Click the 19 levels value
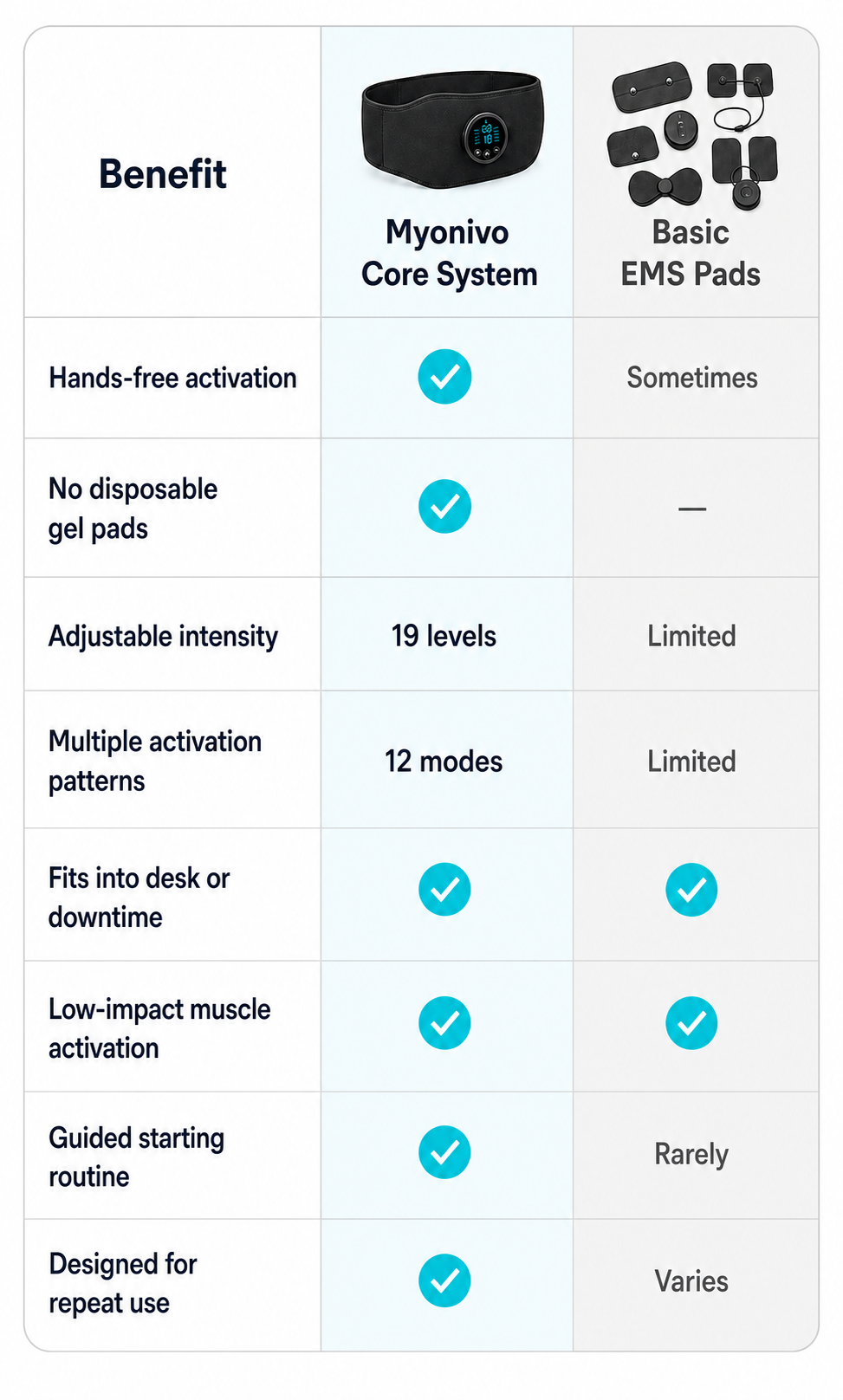Viewport: 843px width, 1400px height. (444, 636)
